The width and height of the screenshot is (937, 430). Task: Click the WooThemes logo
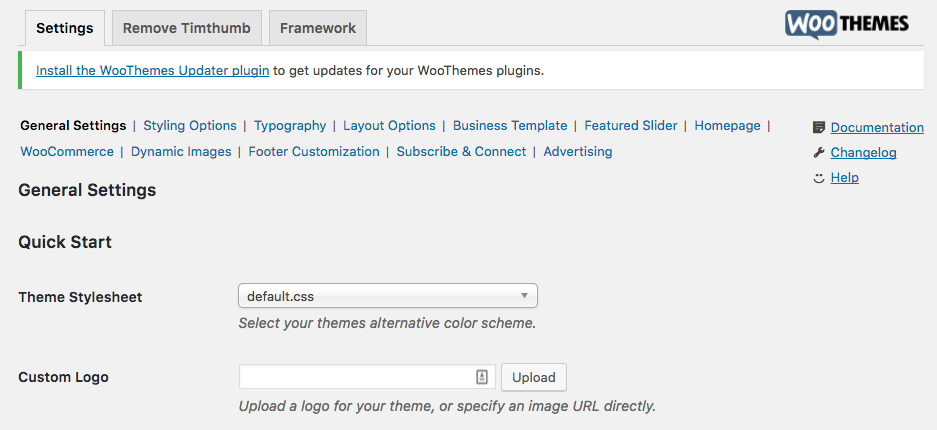pyautogui.click(x=847, y=25)
